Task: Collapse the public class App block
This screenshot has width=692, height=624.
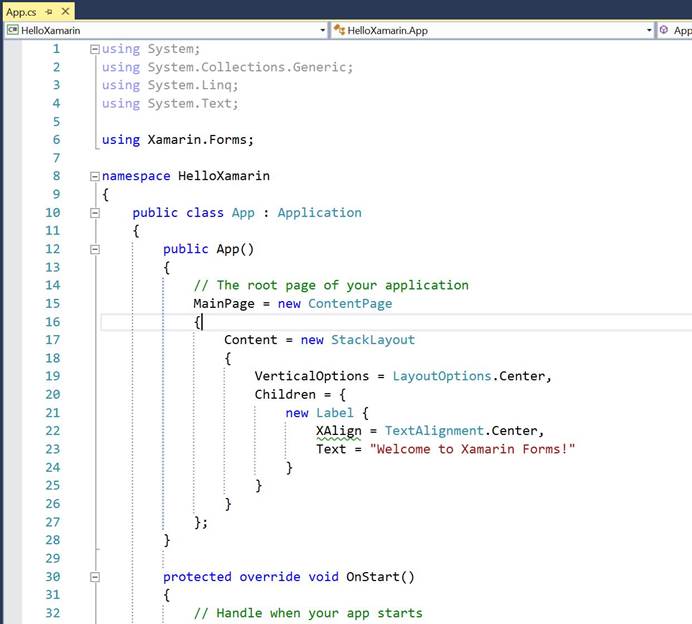Action: [x=94, y=213]
